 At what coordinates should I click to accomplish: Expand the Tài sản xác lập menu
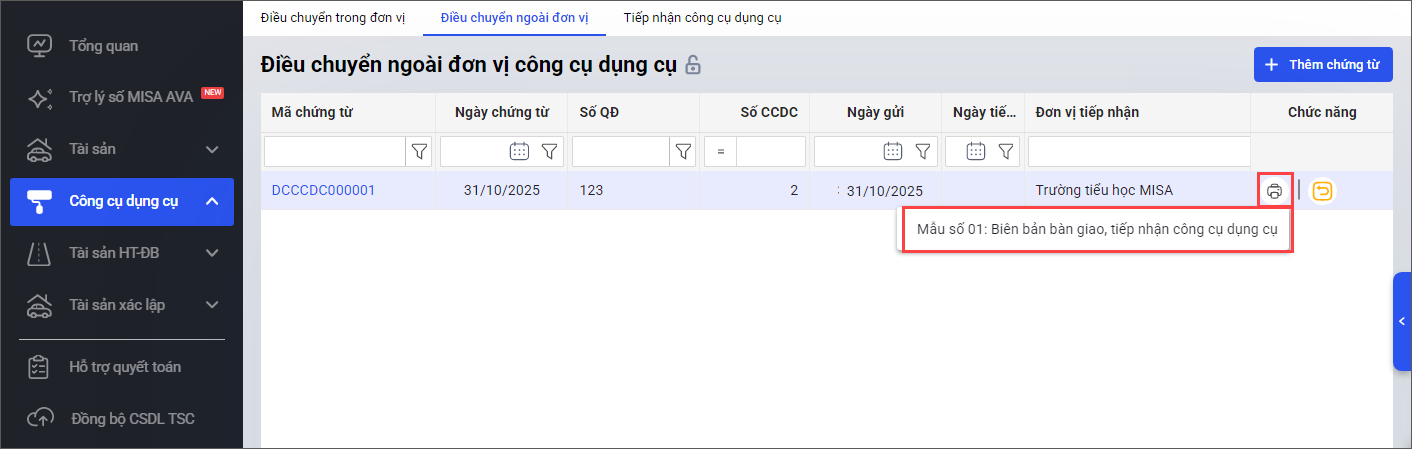pyautogui.click(x=211, y=305)
